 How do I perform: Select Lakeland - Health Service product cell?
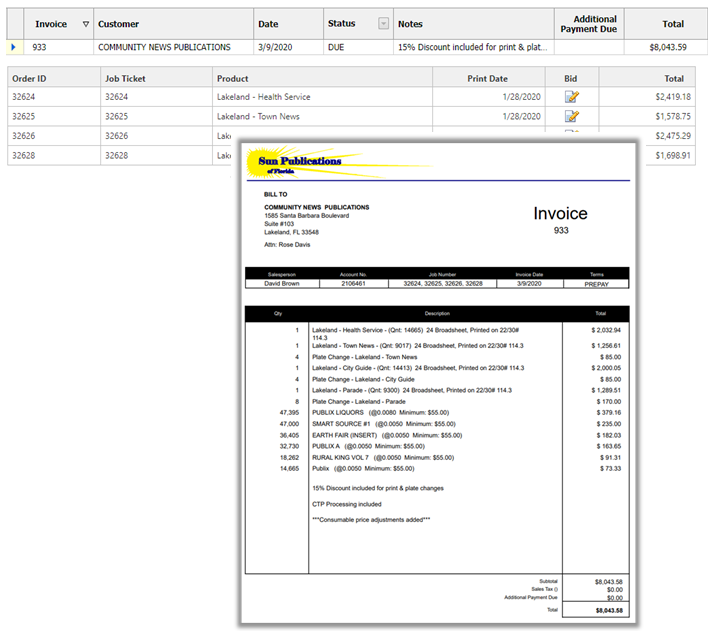[322, 97]
